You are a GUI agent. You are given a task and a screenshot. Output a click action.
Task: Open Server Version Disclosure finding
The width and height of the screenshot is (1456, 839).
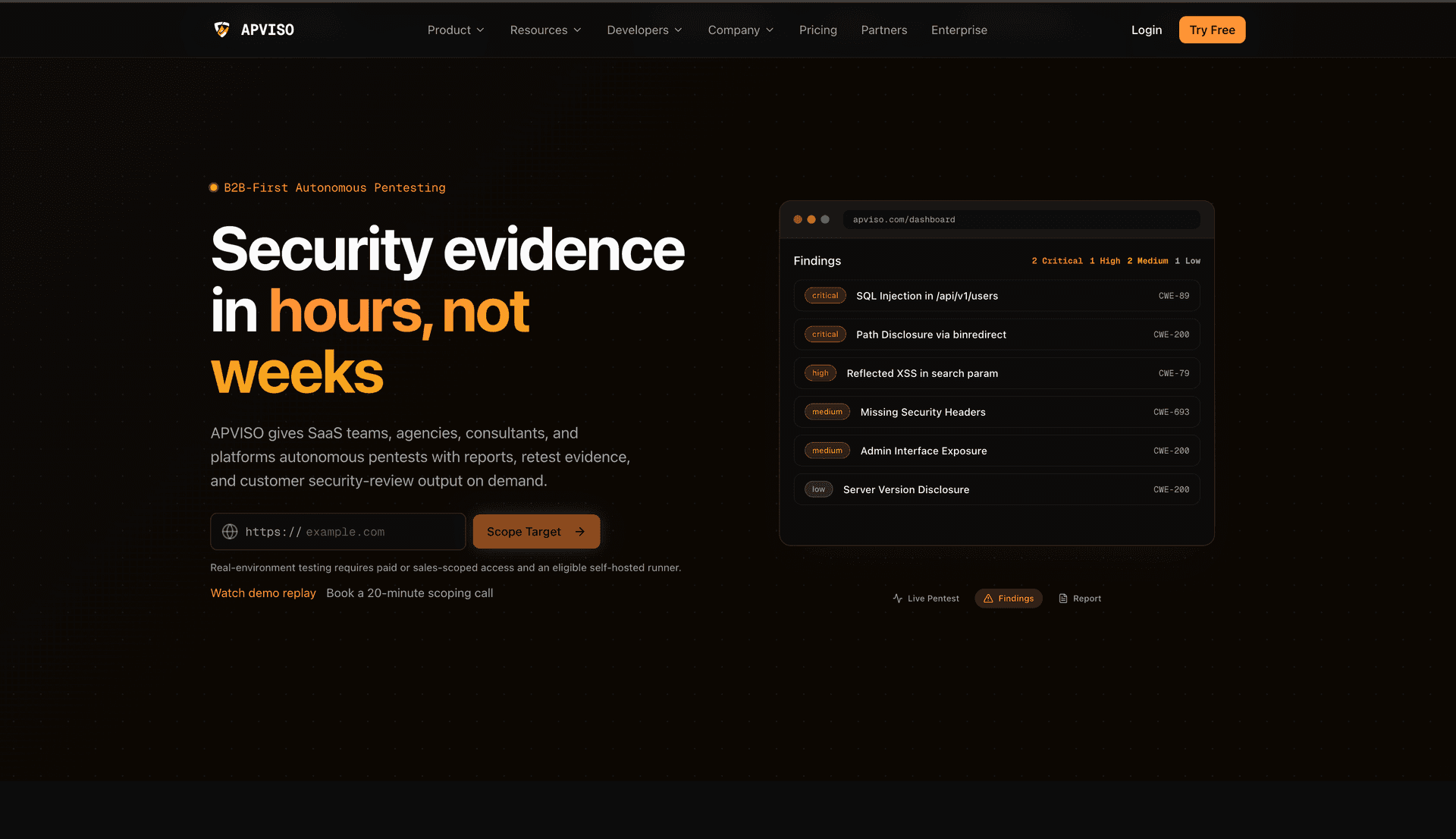[x=996, y=489]
